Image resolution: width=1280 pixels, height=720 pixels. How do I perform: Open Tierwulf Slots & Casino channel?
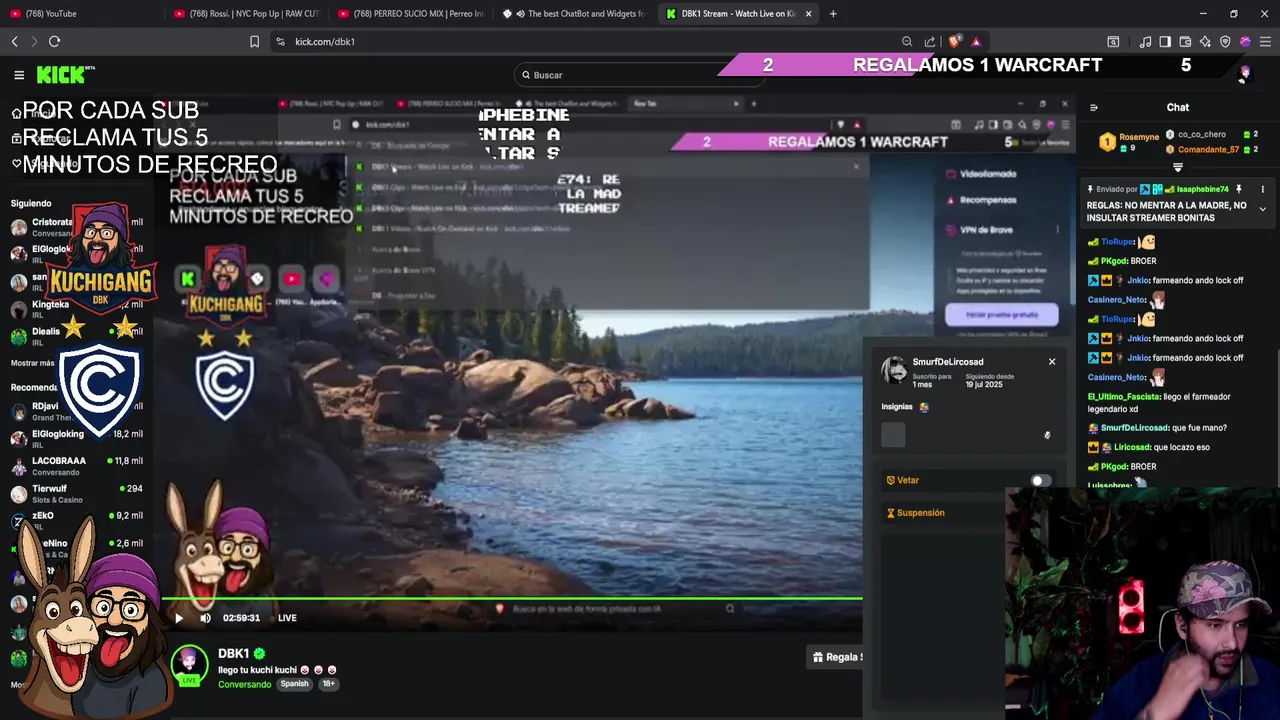[x=77, y=494]
